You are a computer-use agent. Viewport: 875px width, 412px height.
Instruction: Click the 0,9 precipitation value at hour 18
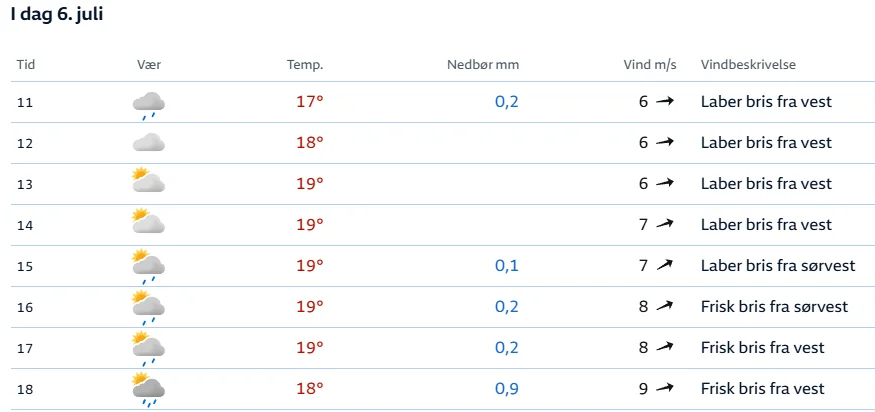[507, 389]
